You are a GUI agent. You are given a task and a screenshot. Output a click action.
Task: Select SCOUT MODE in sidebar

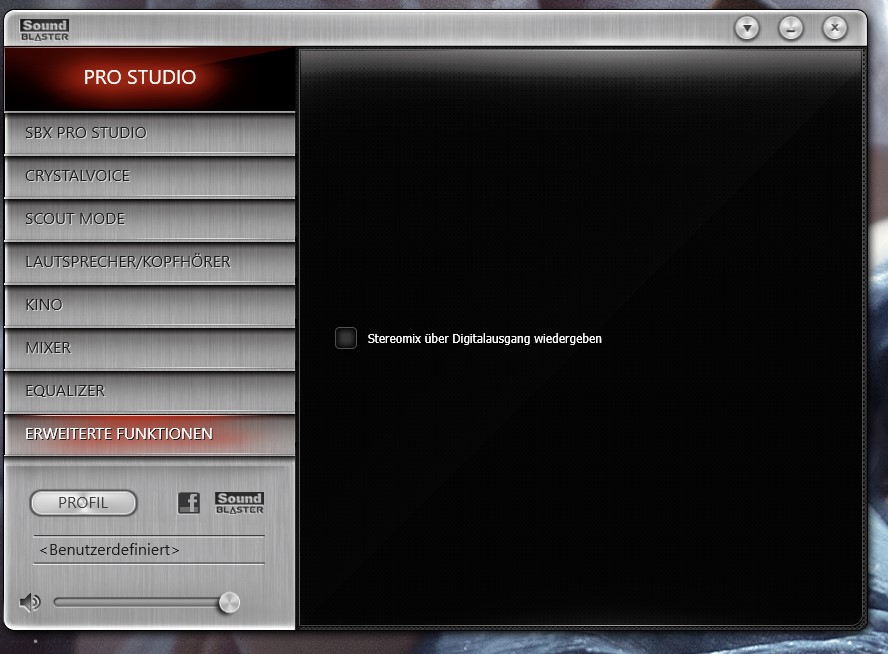tap(150, 219)
